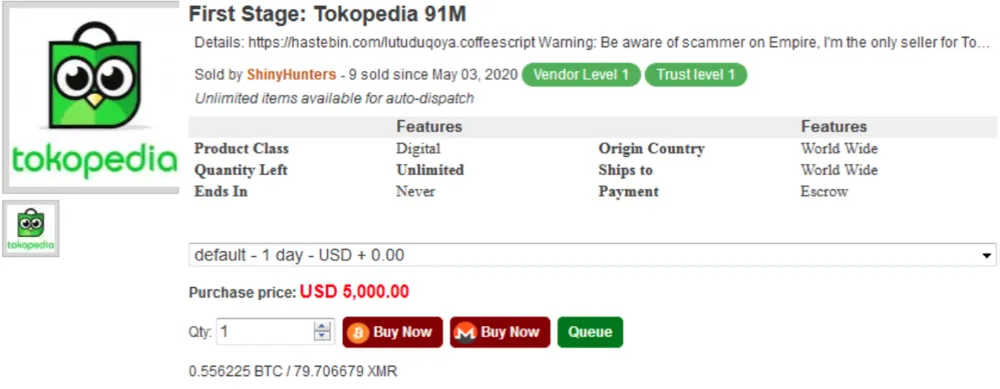Select the small Tokopedia thumbnail below the image
Screen dimensions: 1000x389
coord(31,228)
